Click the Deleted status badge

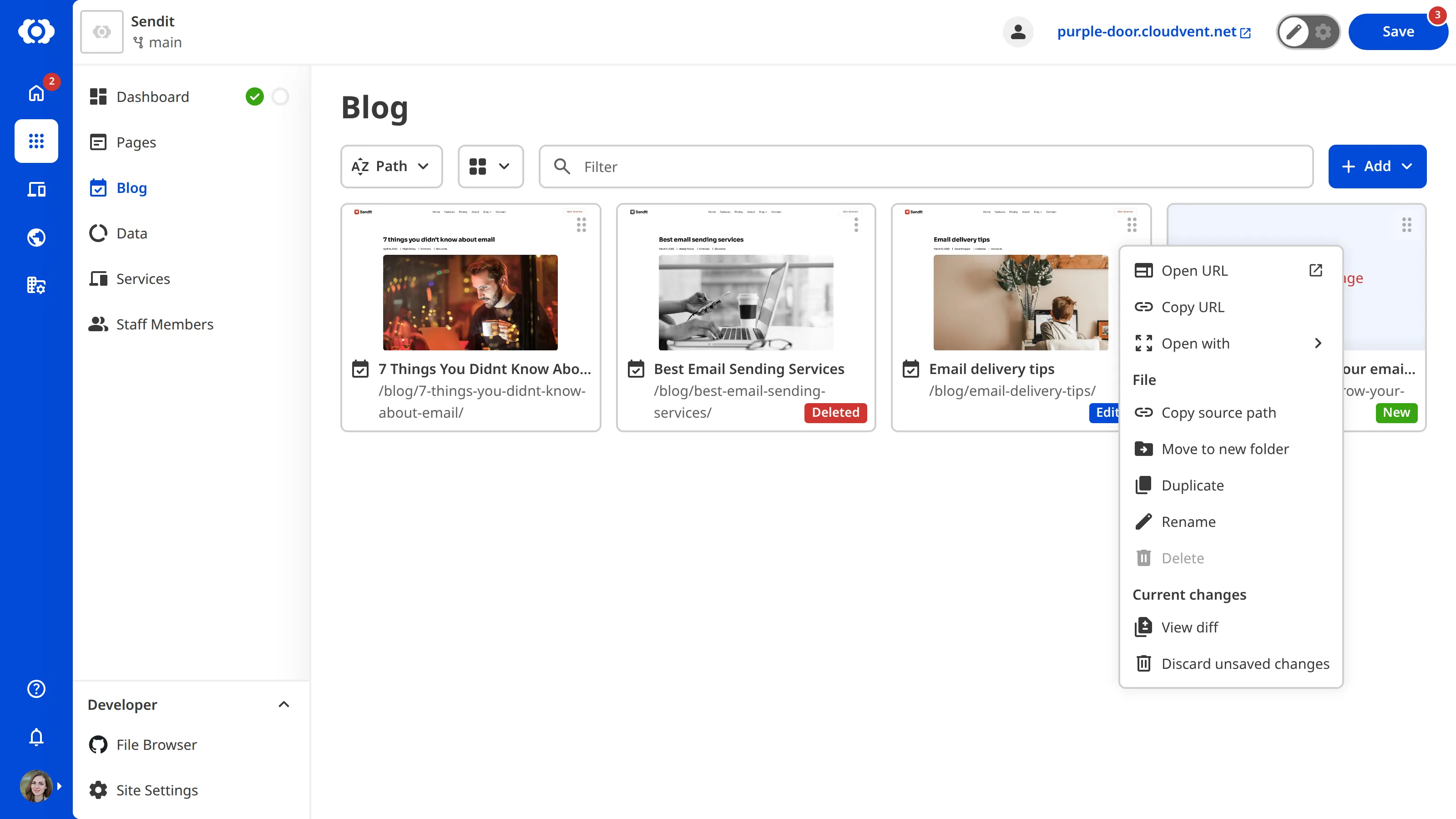point(835,413)
